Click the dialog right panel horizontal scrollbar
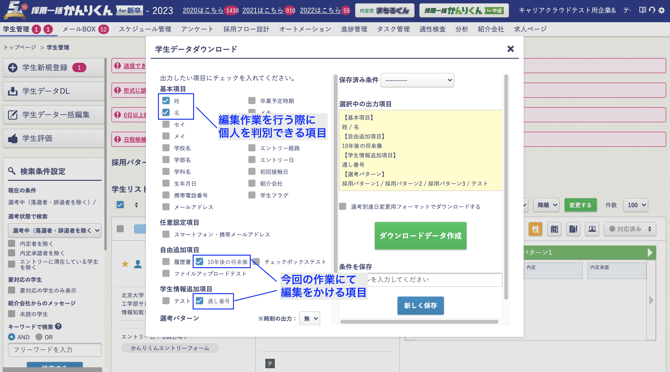 [420, 322]
